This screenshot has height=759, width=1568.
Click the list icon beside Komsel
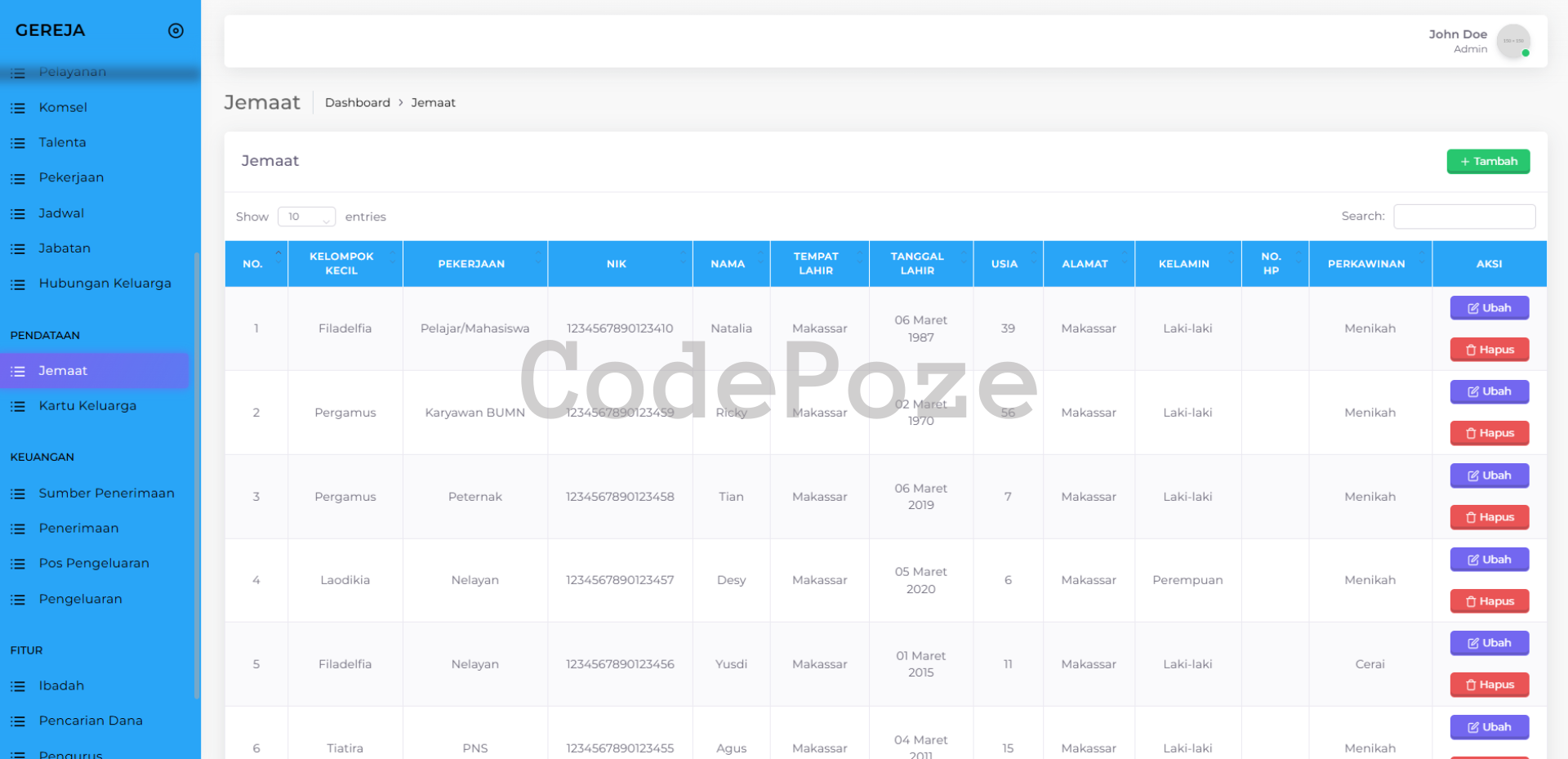click(18, 108)
